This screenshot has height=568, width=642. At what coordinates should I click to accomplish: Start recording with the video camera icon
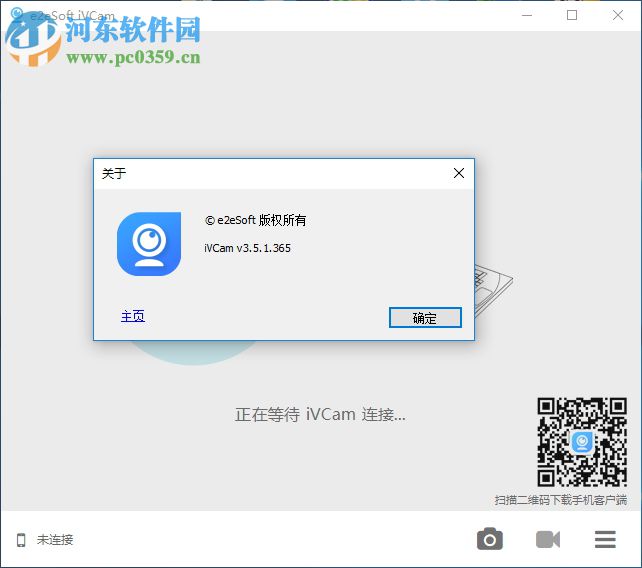pos(548,539)
